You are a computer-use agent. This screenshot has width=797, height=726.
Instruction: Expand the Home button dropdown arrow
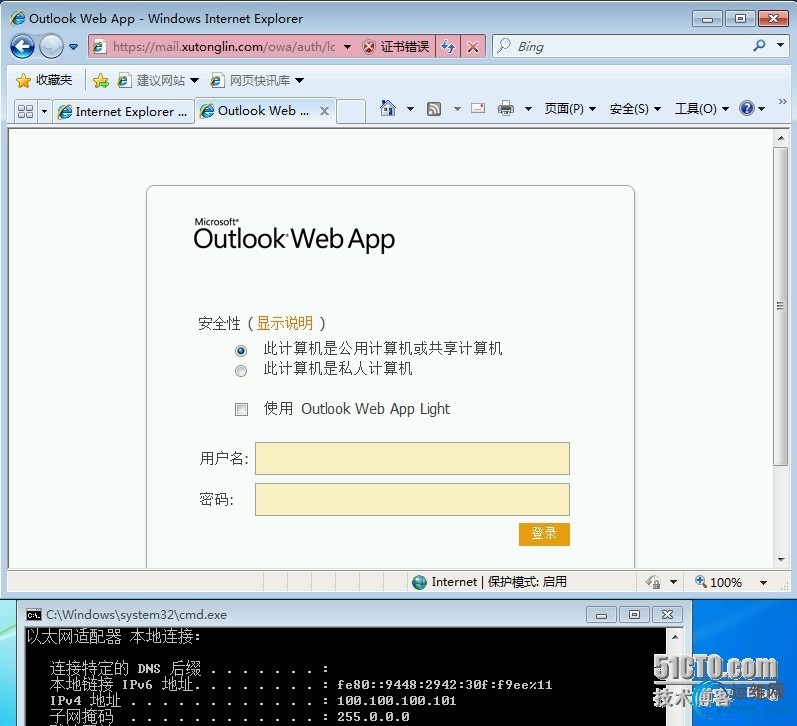point(410,108)
